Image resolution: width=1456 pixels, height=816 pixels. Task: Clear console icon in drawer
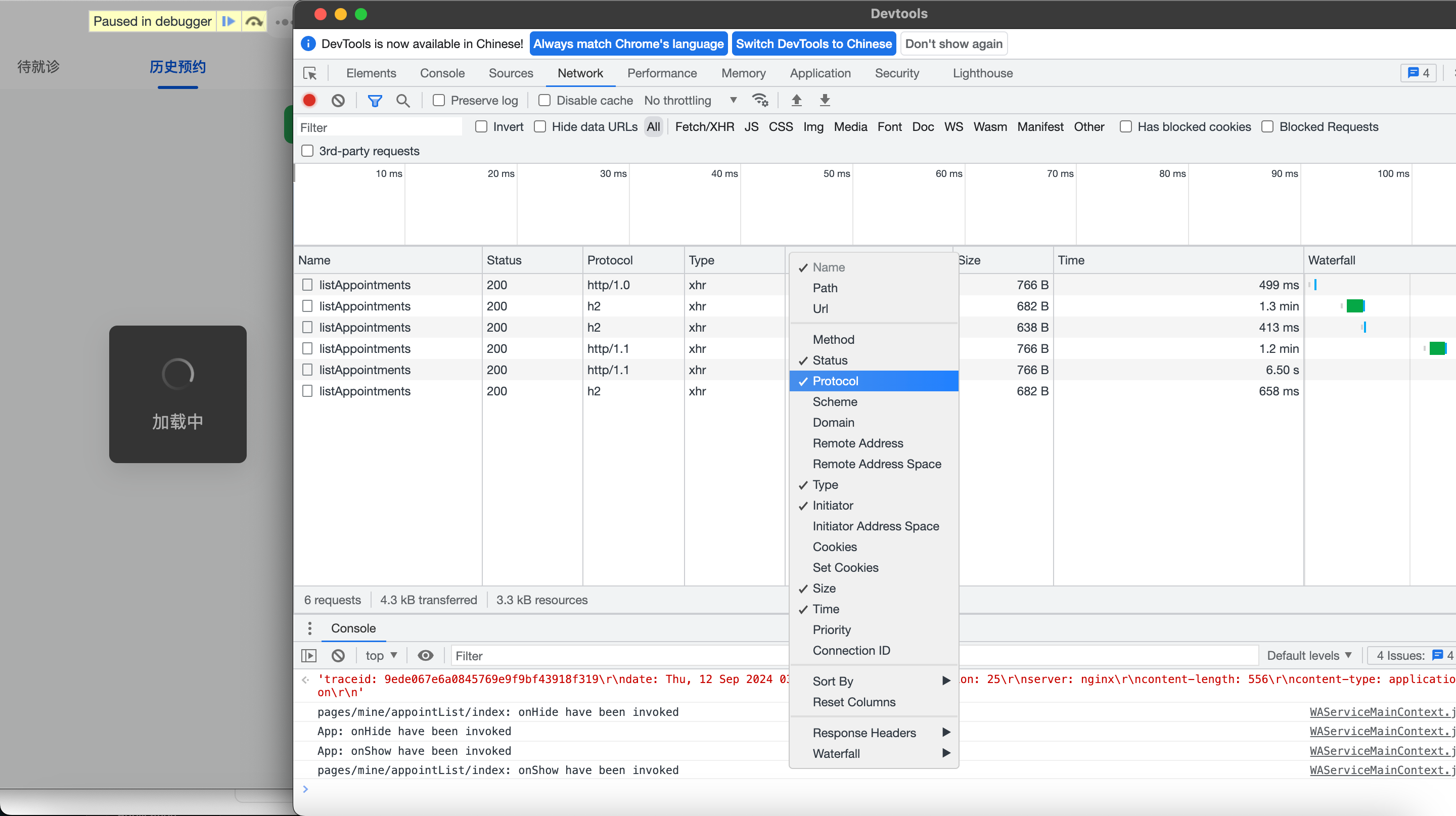pos(338,656)
